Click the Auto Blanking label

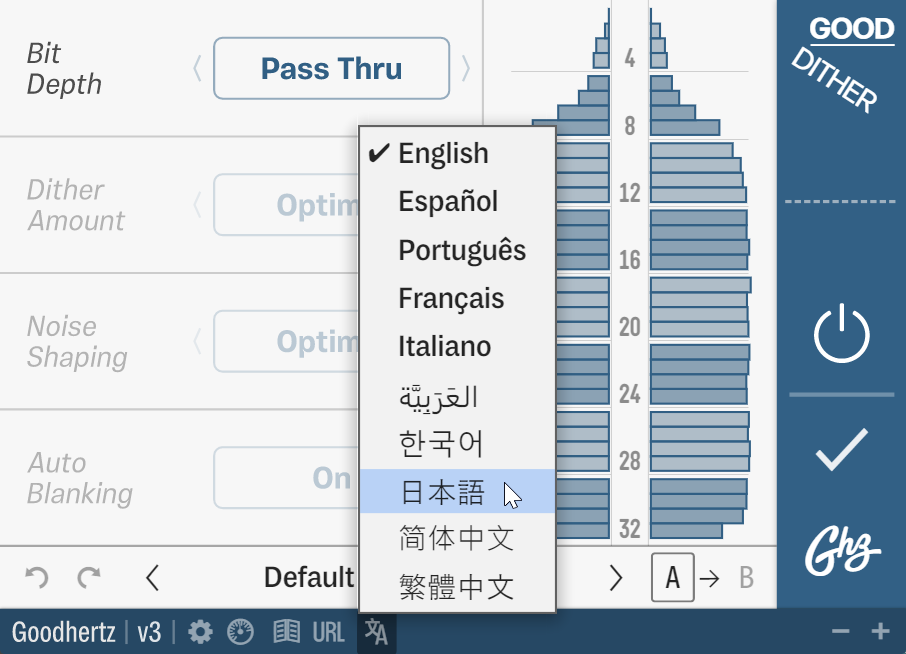pos(80,478)
